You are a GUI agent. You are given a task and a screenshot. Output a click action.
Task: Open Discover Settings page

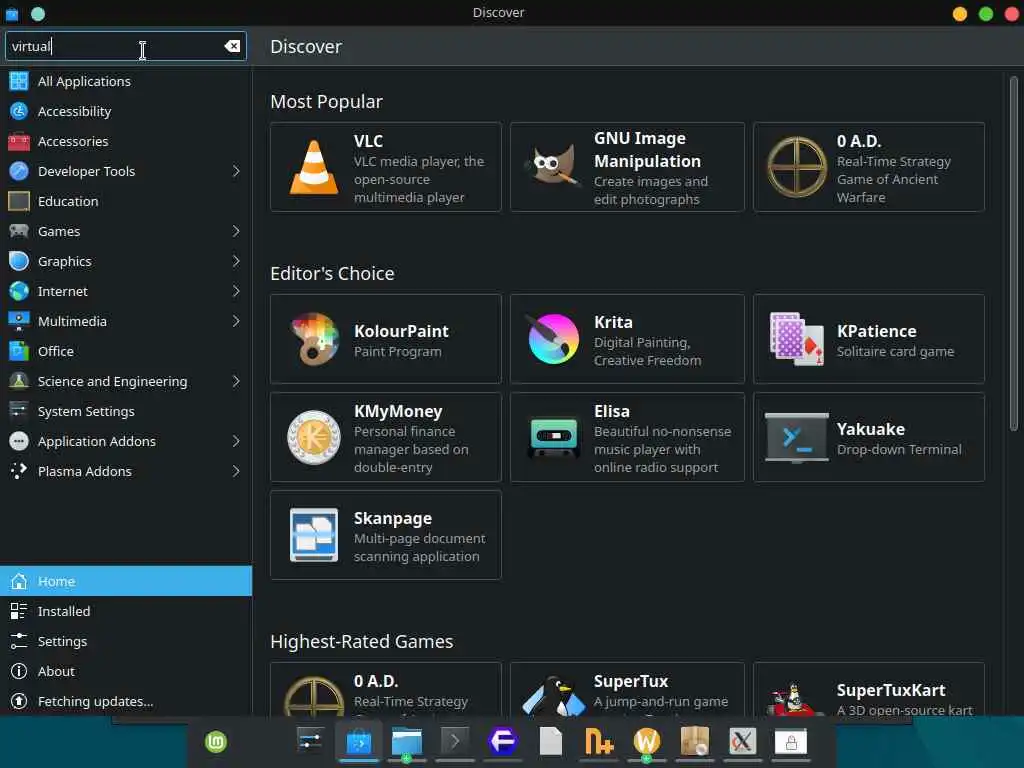pyautogui.click(x=126, y=641)
